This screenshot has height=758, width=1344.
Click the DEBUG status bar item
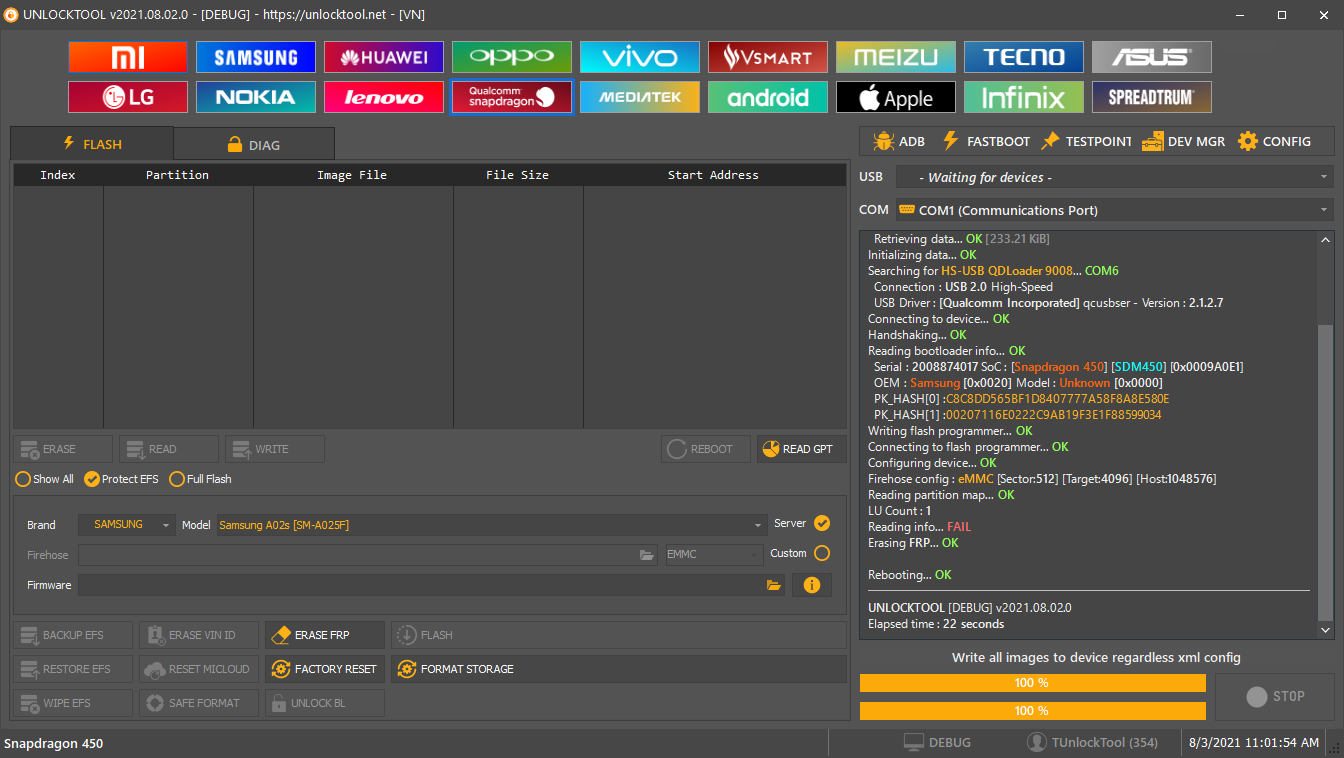click(x=937, y=743)
